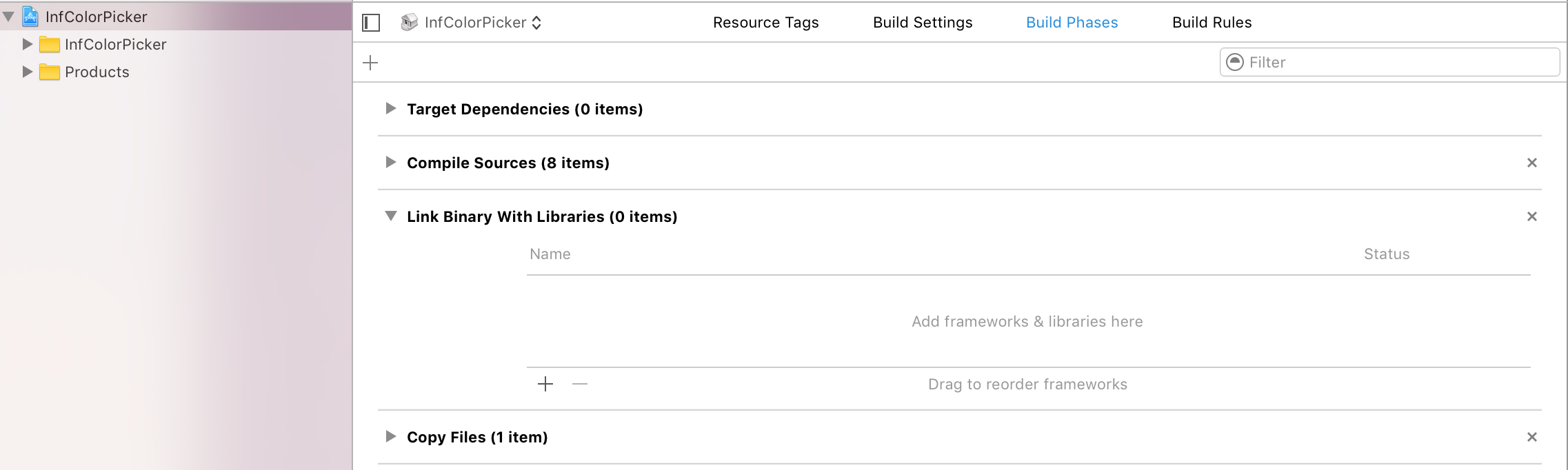Open the Resource Tags tab
Screen dimensions: 1568x470
[x=765, y=22]
